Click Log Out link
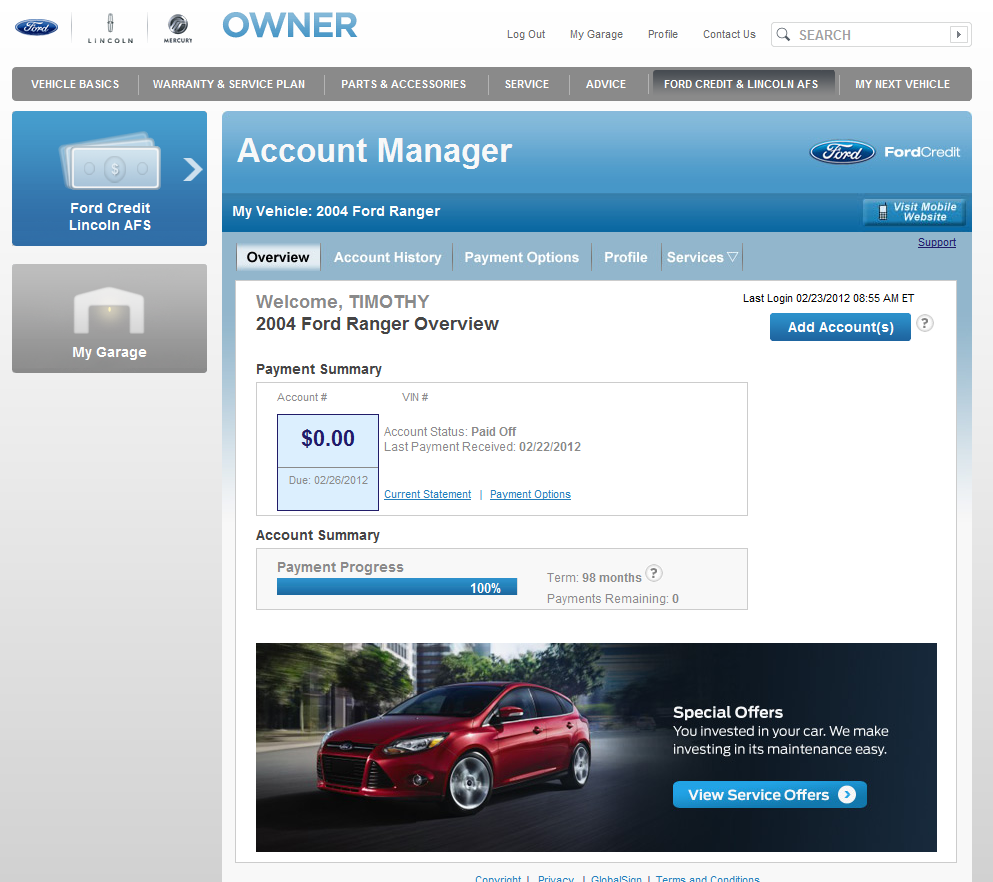993x882 pixels. 526,34
